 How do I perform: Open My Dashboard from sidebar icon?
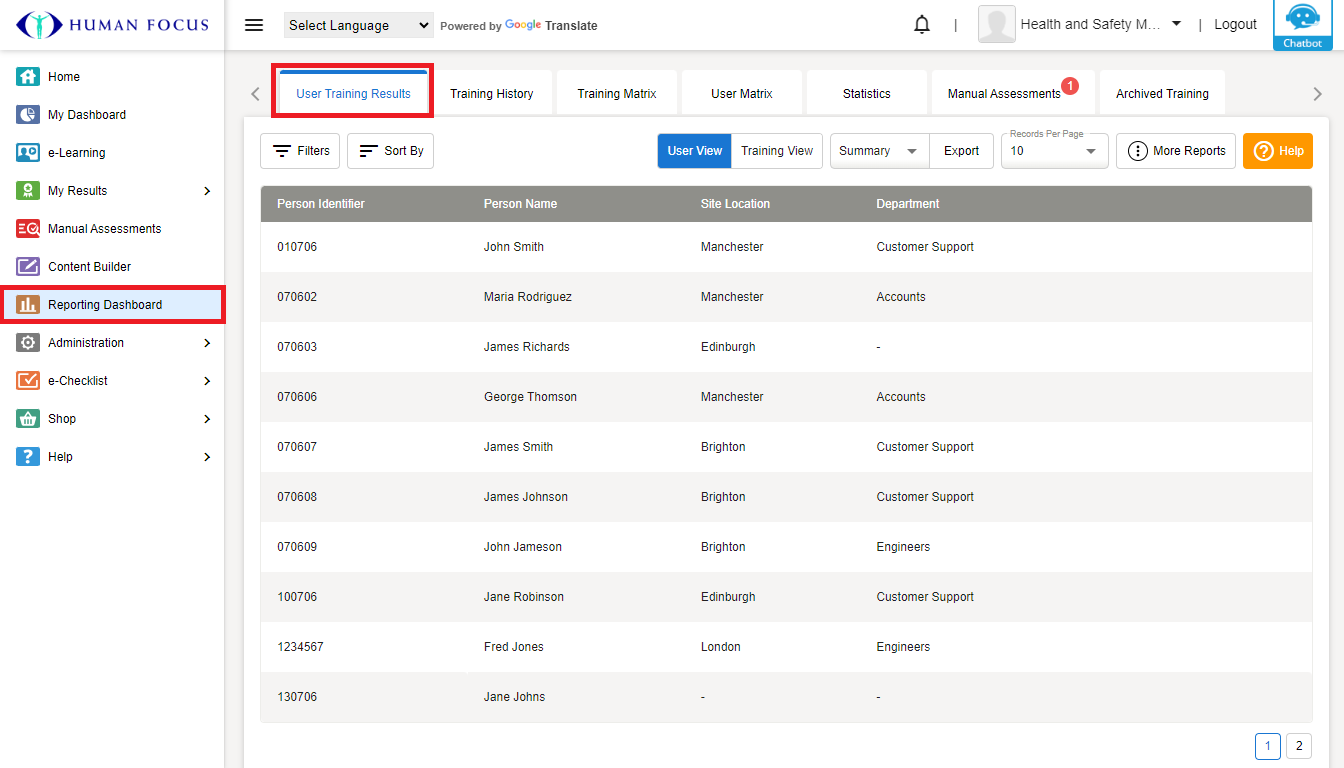coord(28,115)
